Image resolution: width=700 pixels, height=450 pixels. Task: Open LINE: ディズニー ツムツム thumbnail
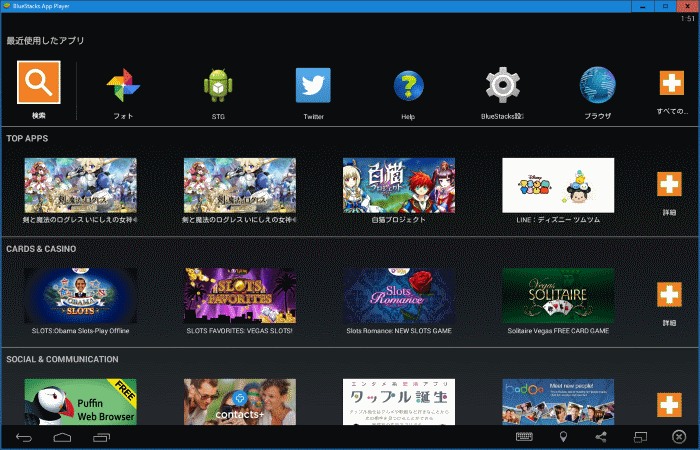pos(558,185)
